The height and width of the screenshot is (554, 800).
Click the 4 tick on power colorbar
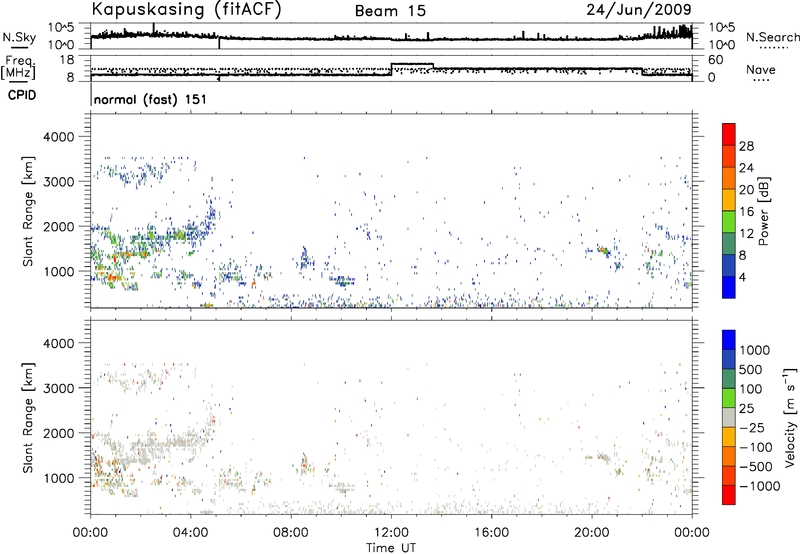[742, 277]
